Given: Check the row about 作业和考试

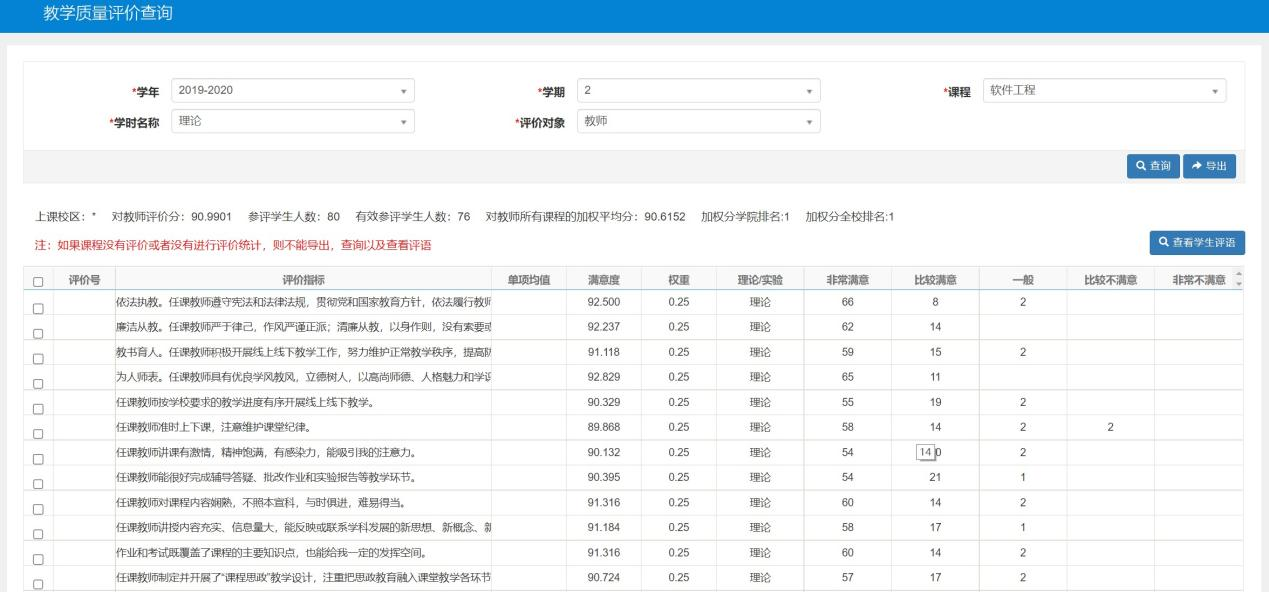Looking at the screenshot, I should tap(38, 559).
